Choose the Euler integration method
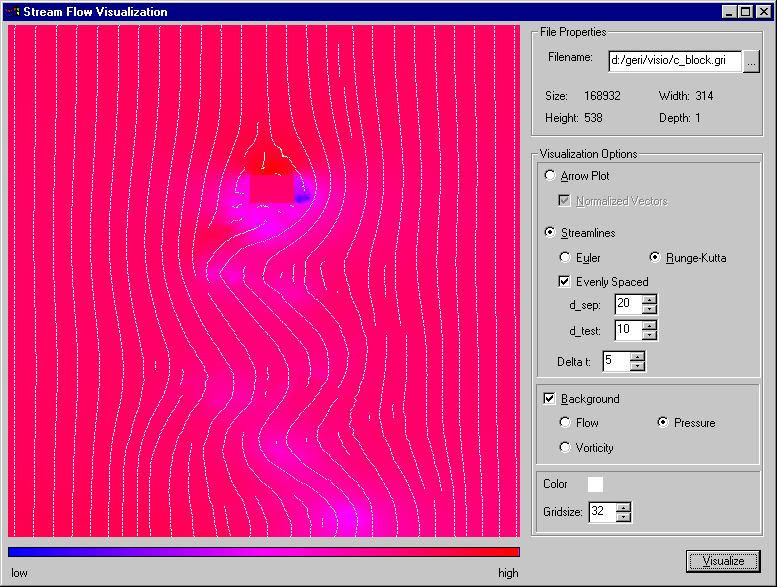This screenshot has width=777, height=587. click(x=566, y=258)
